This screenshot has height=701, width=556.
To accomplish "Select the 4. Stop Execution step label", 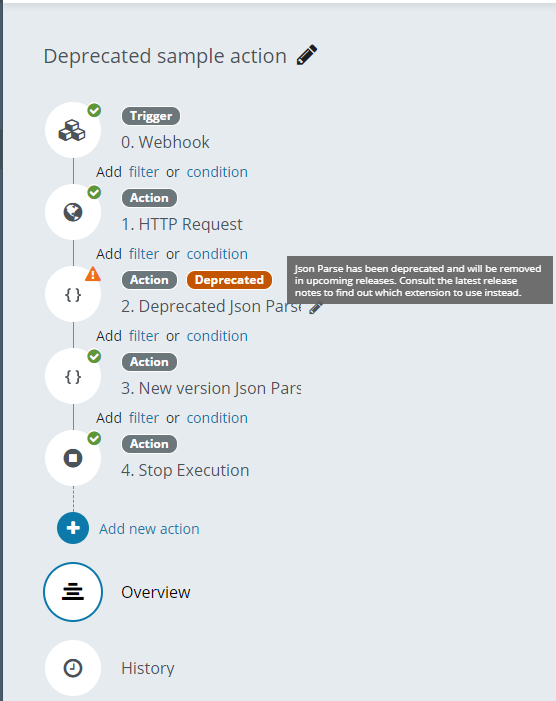I will tap(185, 470).
